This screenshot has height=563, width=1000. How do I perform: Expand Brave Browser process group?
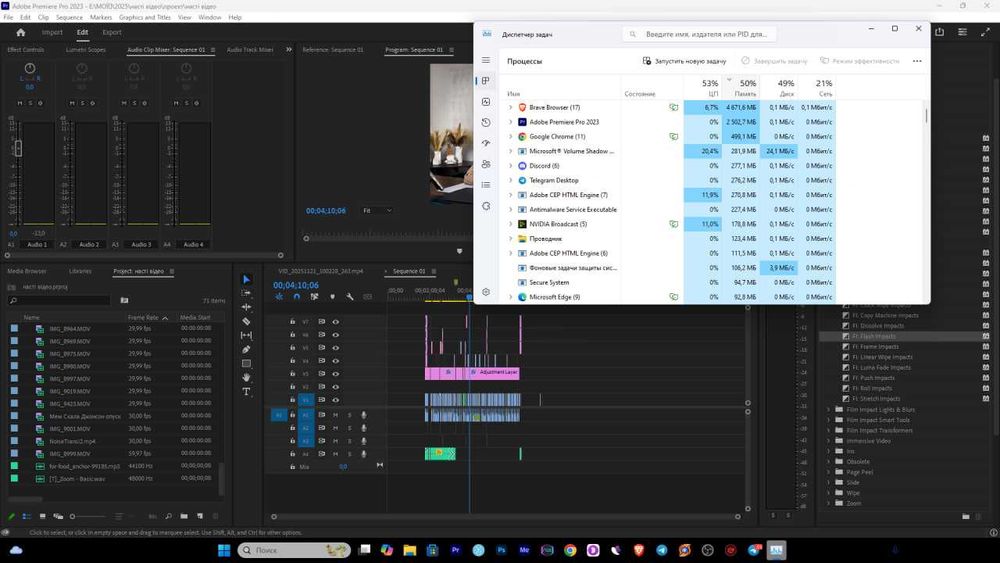(510, 108)
